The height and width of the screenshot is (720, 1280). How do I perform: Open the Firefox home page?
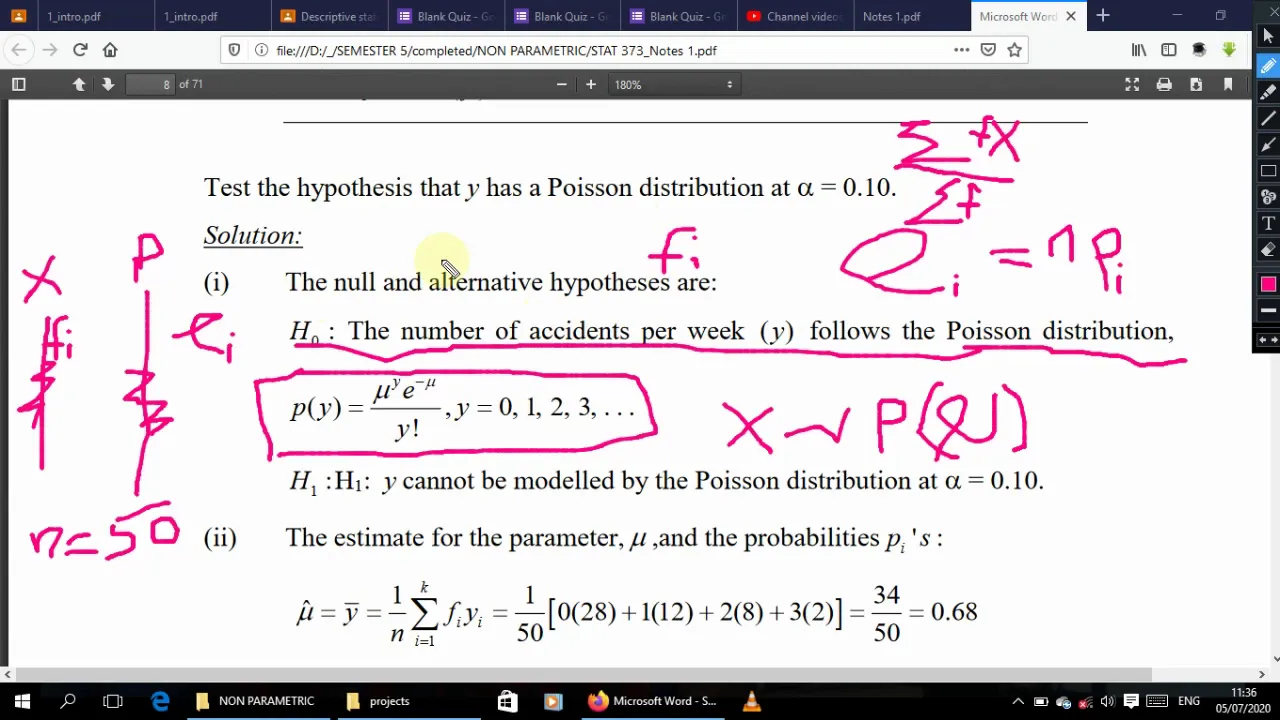(x=110, y=50)
